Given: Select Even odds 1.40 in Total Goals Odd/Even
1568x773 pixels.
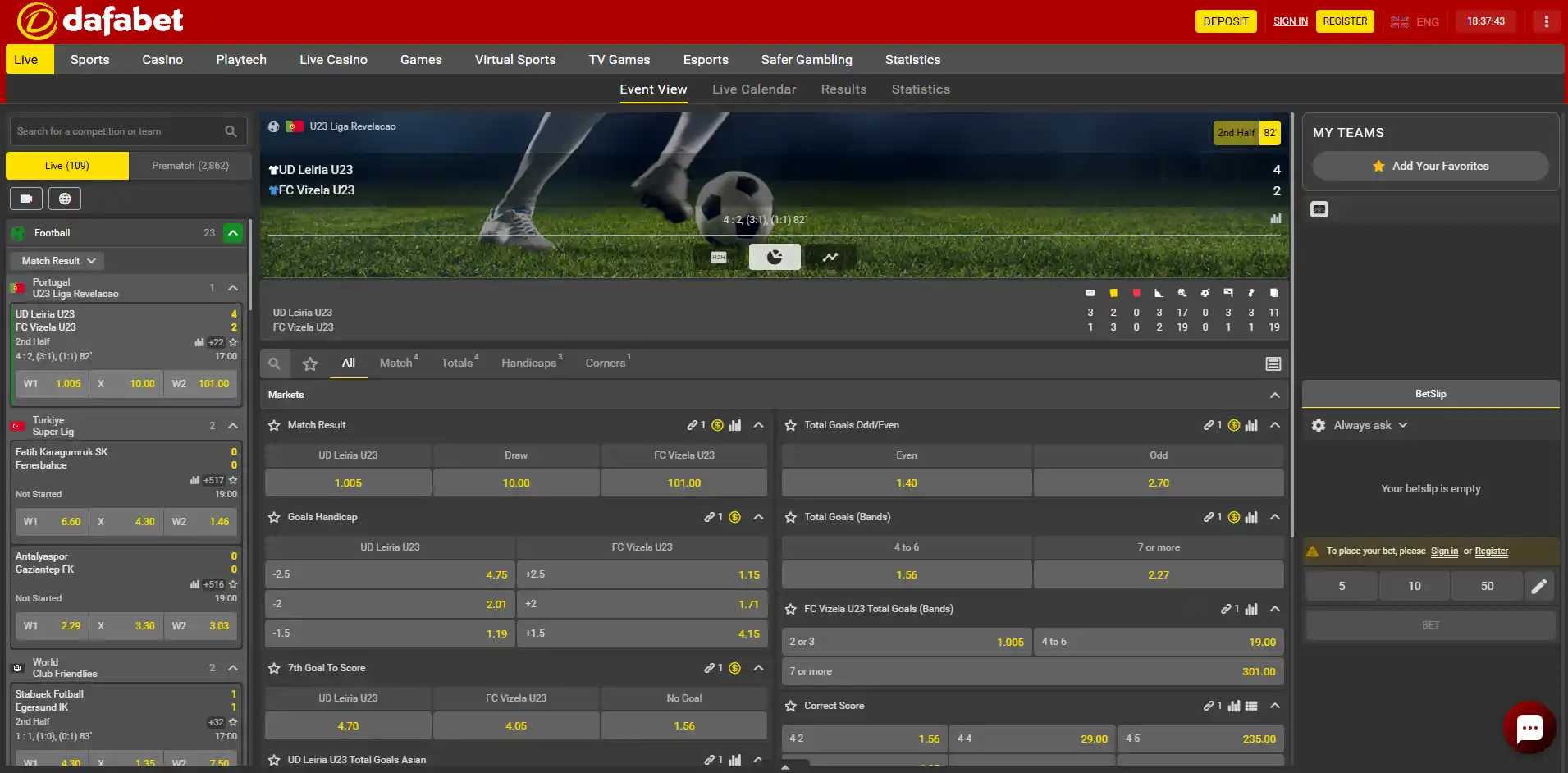Looking at the screenshot, I should [x=907, y=483].
